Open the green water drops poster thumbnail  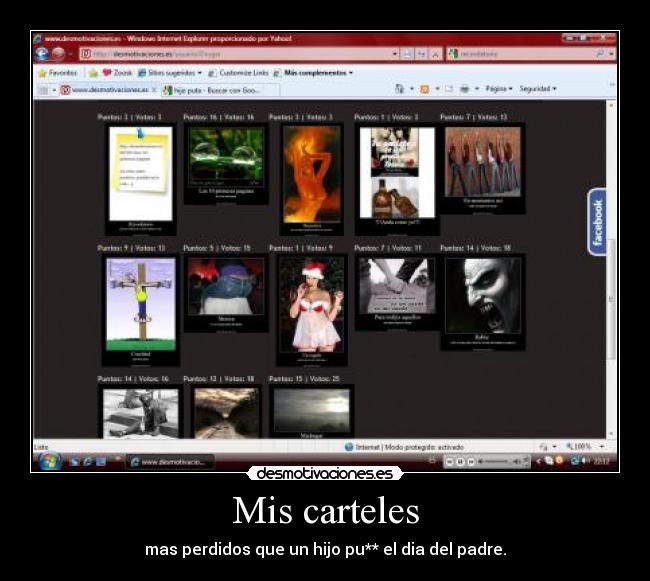point(226,164)
